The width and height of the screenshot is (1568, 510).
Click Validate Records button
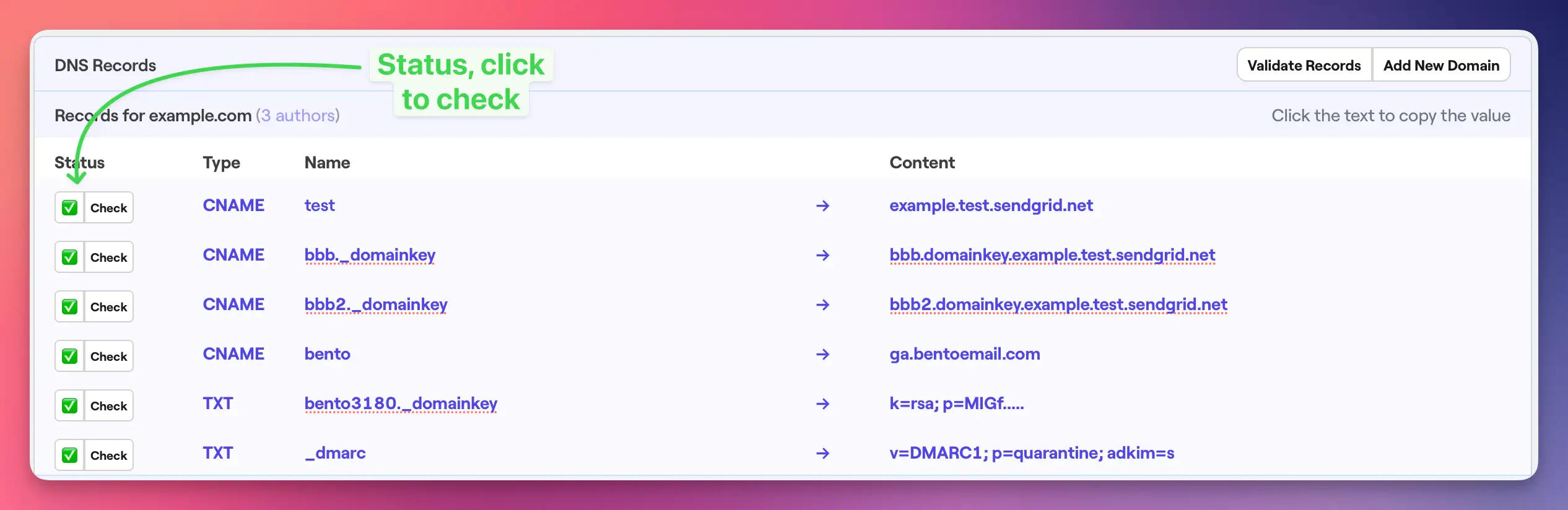point(1304,65)
